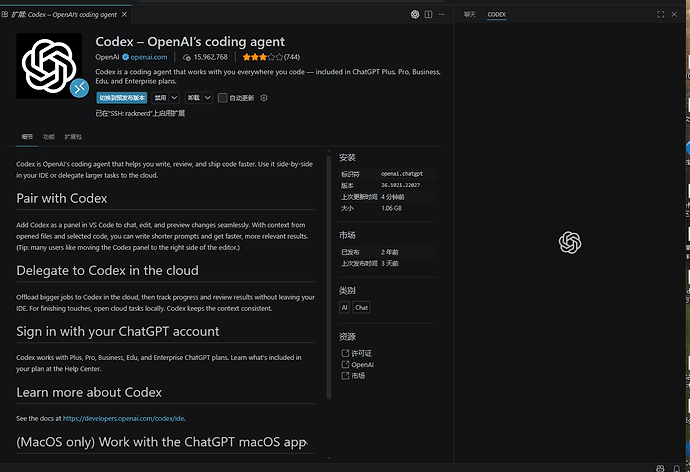
Task: Click the extension title Codex – OpenAI's coding agent
Action: tap(190, 42)
